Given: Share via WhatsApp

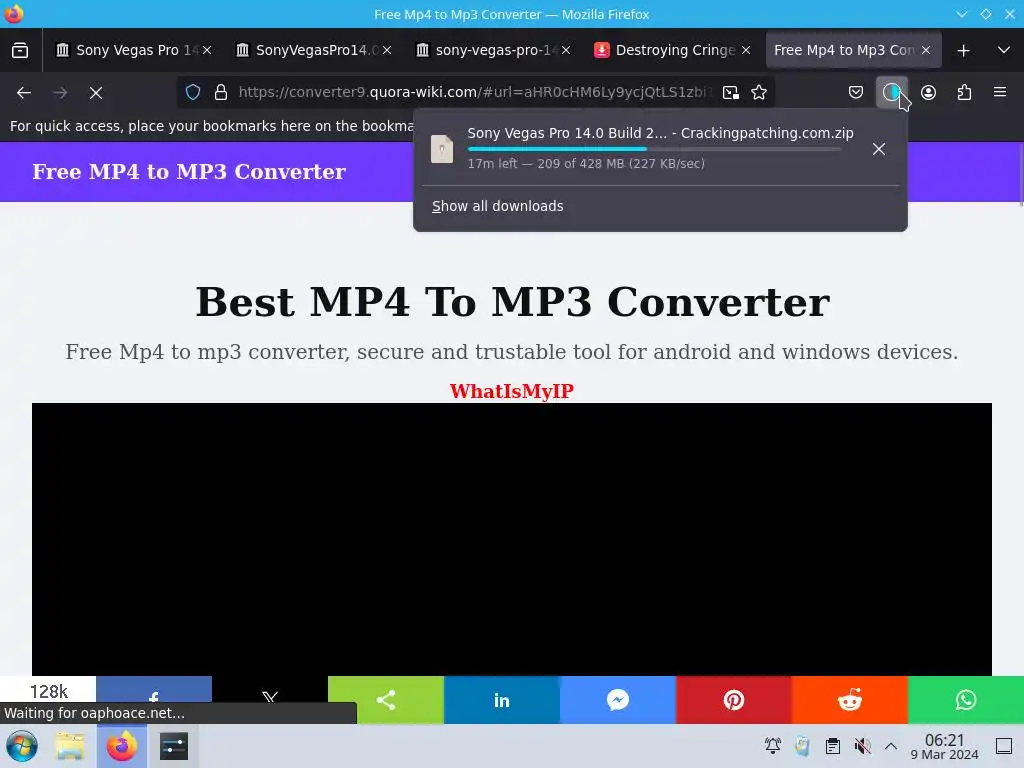Looking at the screenshot, I should (x=966, y=700).
